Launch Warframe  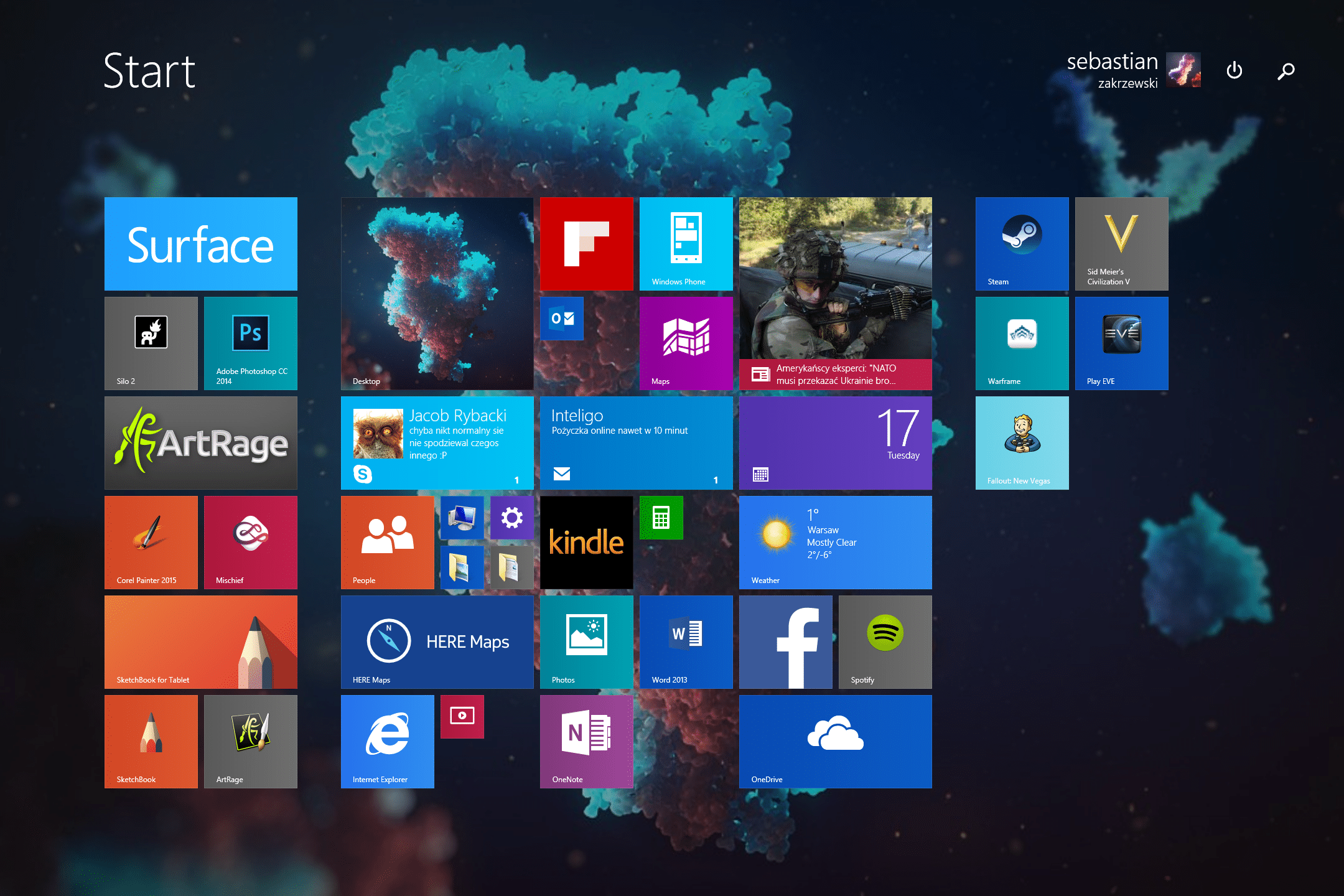tap(1022, 343)
